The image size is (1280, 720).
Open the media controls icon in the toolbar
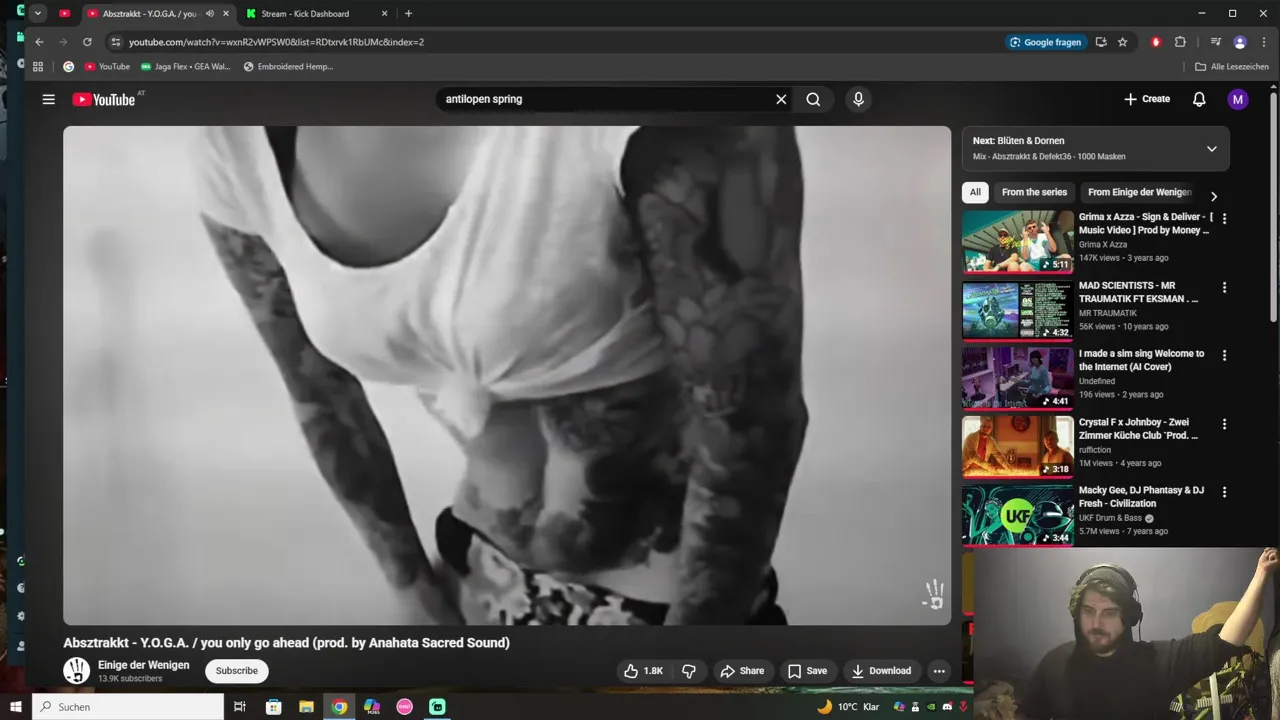[x=1216, y=42]
